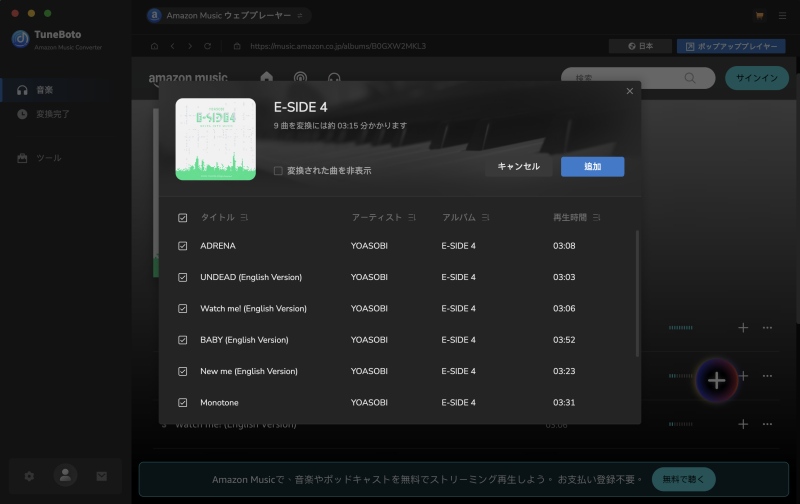Click the mail envelope icon in the sidebar
800x504 pixels.
pyautogui.click(x=102, y=476)
